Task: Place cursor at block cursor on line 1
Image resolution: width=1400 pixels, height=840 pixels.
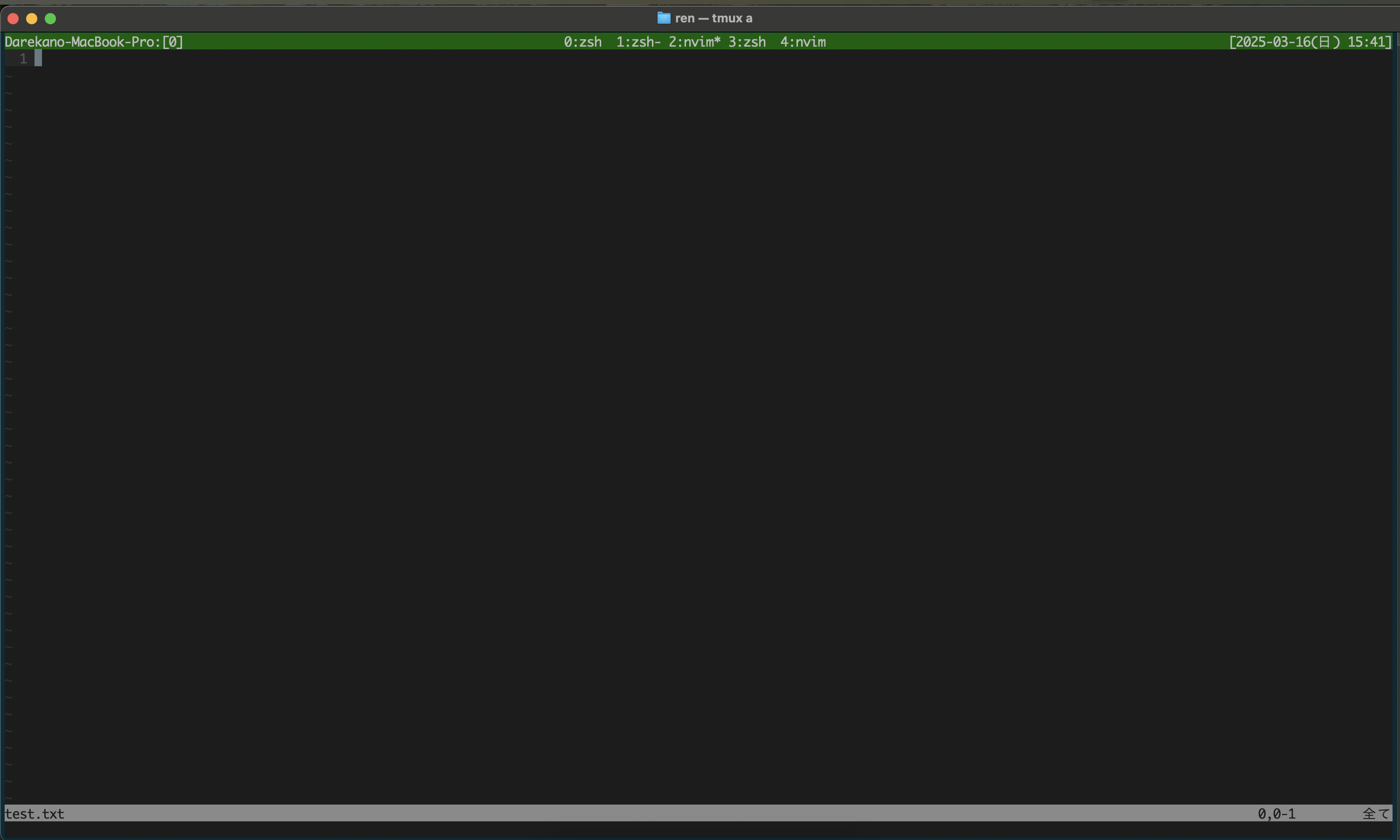Action: [38, 58]
